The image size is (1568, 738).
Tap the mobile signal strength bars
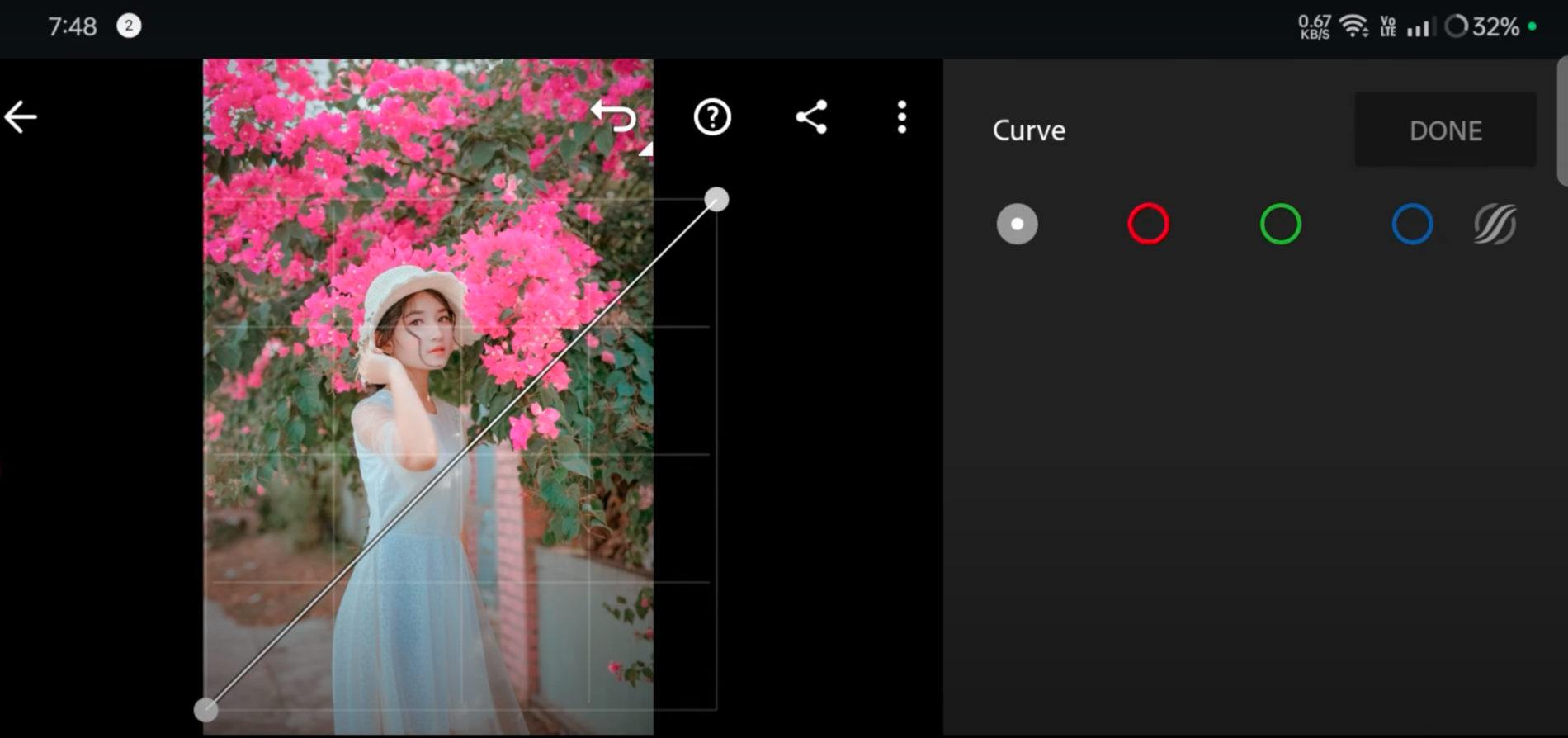click(x=1419, y=28)
